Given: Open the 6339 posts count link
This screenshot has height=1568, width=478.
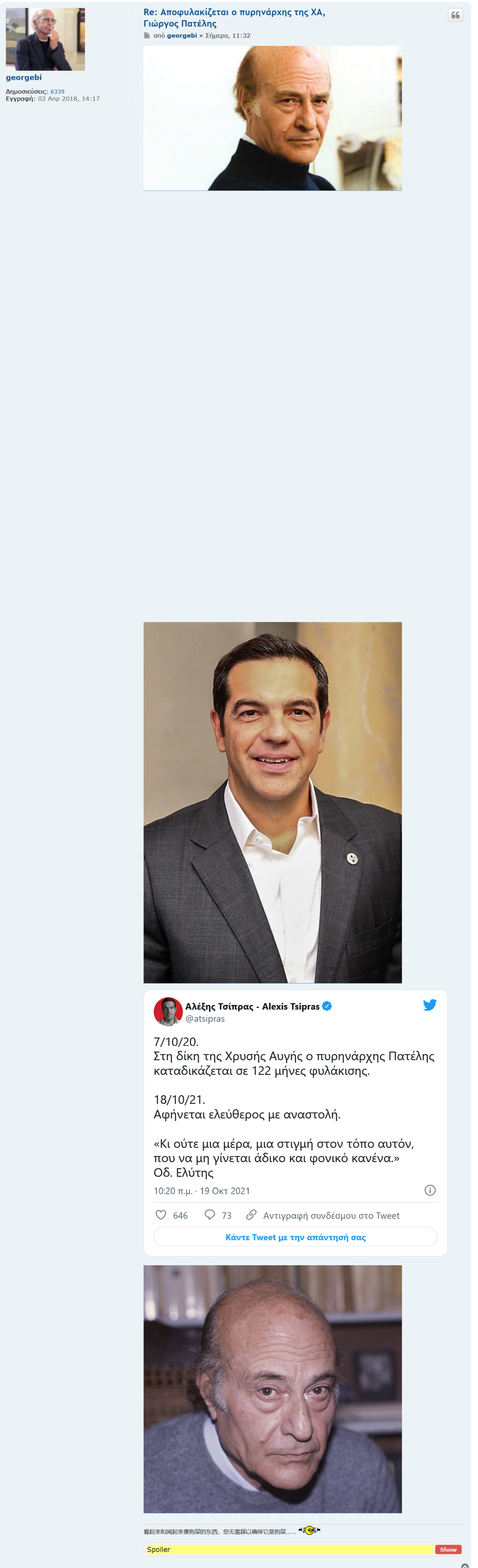Looking at the screenshot, I should (x=57, y=91).
